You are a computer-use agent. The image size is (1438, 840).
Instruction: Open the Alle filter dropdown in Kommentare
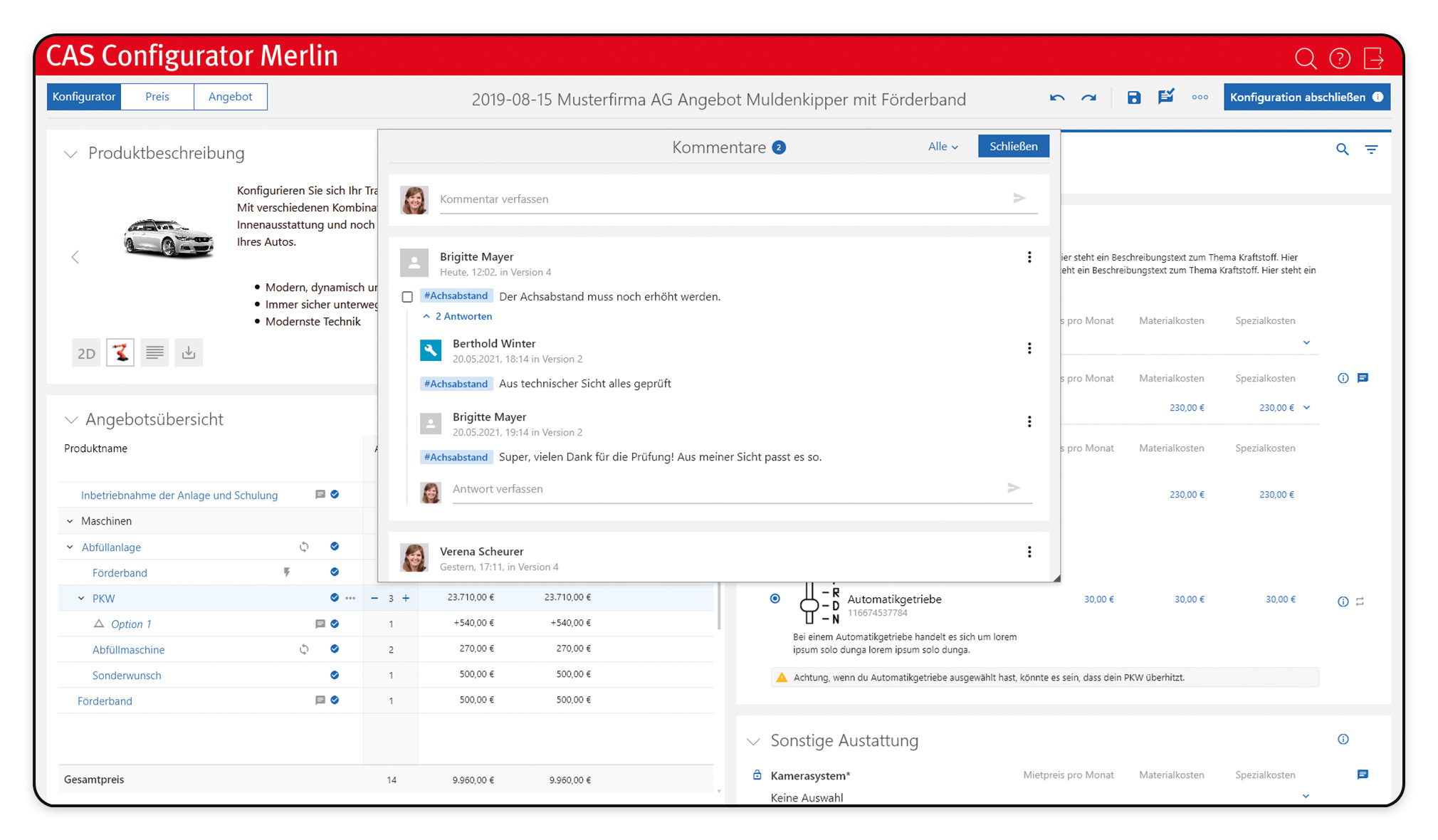click(943, 147)
